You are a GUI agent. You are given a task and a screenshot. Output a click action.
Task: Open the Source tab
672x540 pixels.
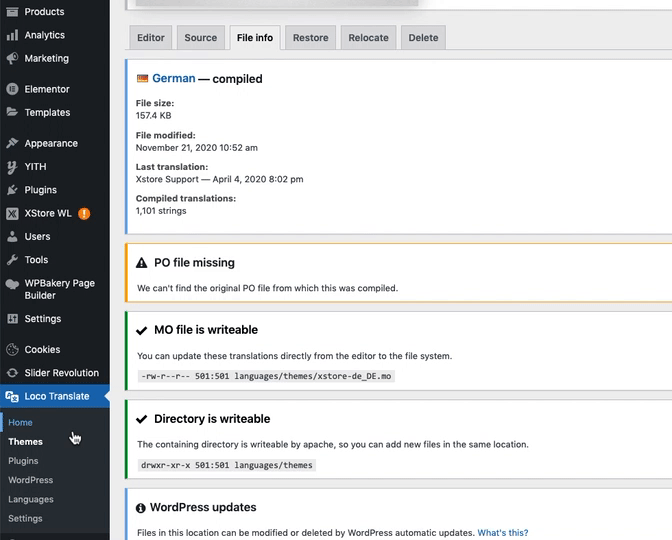(200, 38)
